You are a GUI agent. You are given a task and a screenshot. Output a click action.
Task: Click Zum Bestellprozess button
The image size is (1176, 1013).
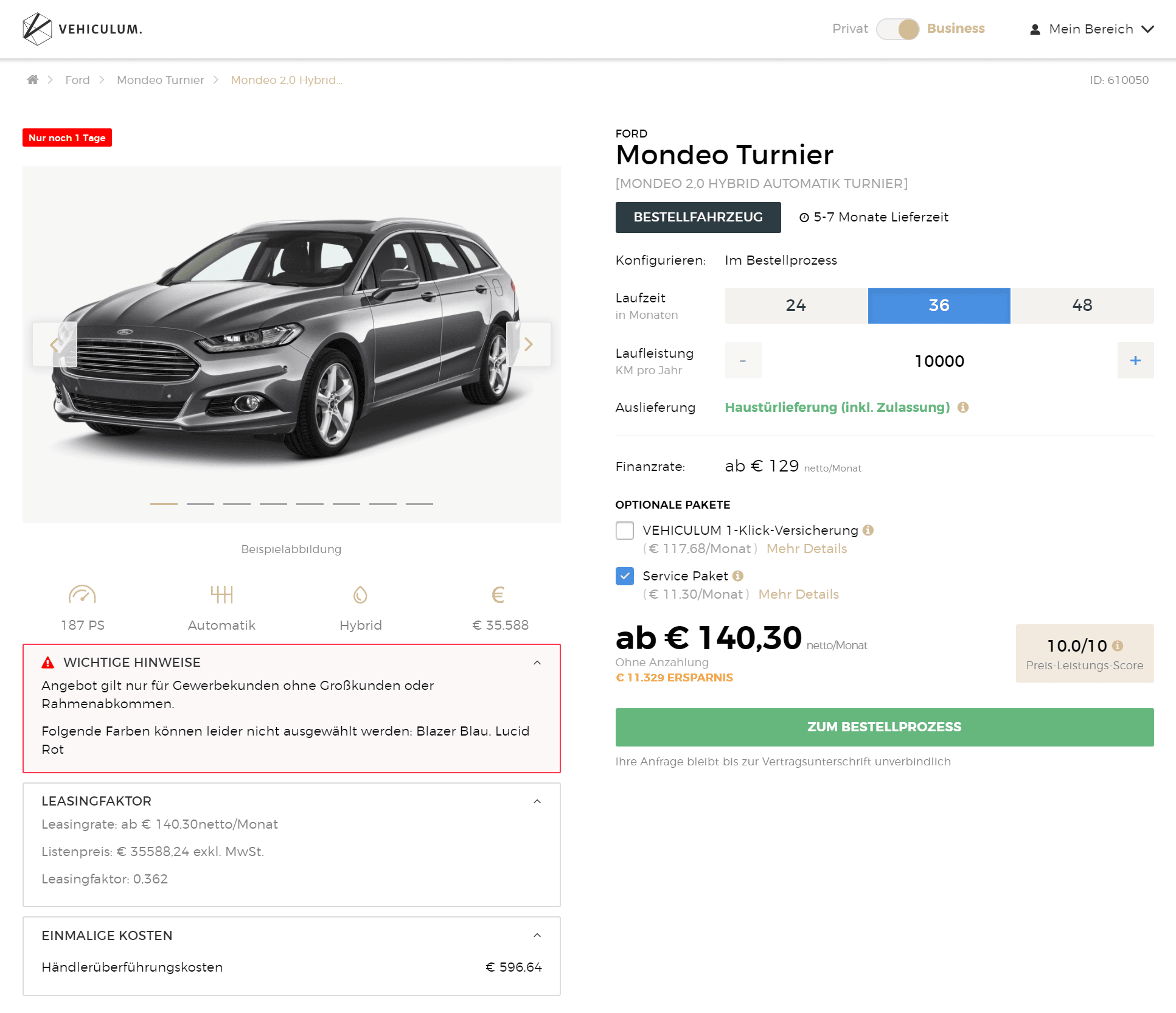coord(885,727)
